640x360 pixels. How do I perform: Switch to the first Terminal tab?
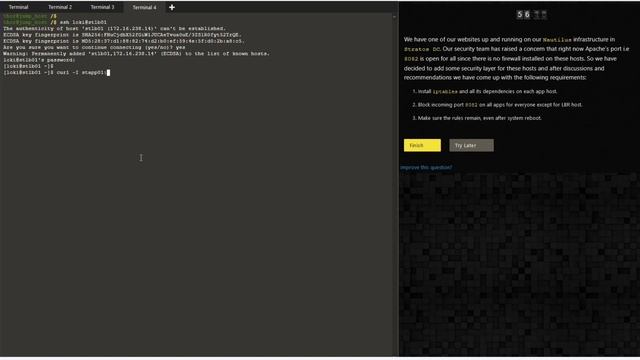click(18, 7)
